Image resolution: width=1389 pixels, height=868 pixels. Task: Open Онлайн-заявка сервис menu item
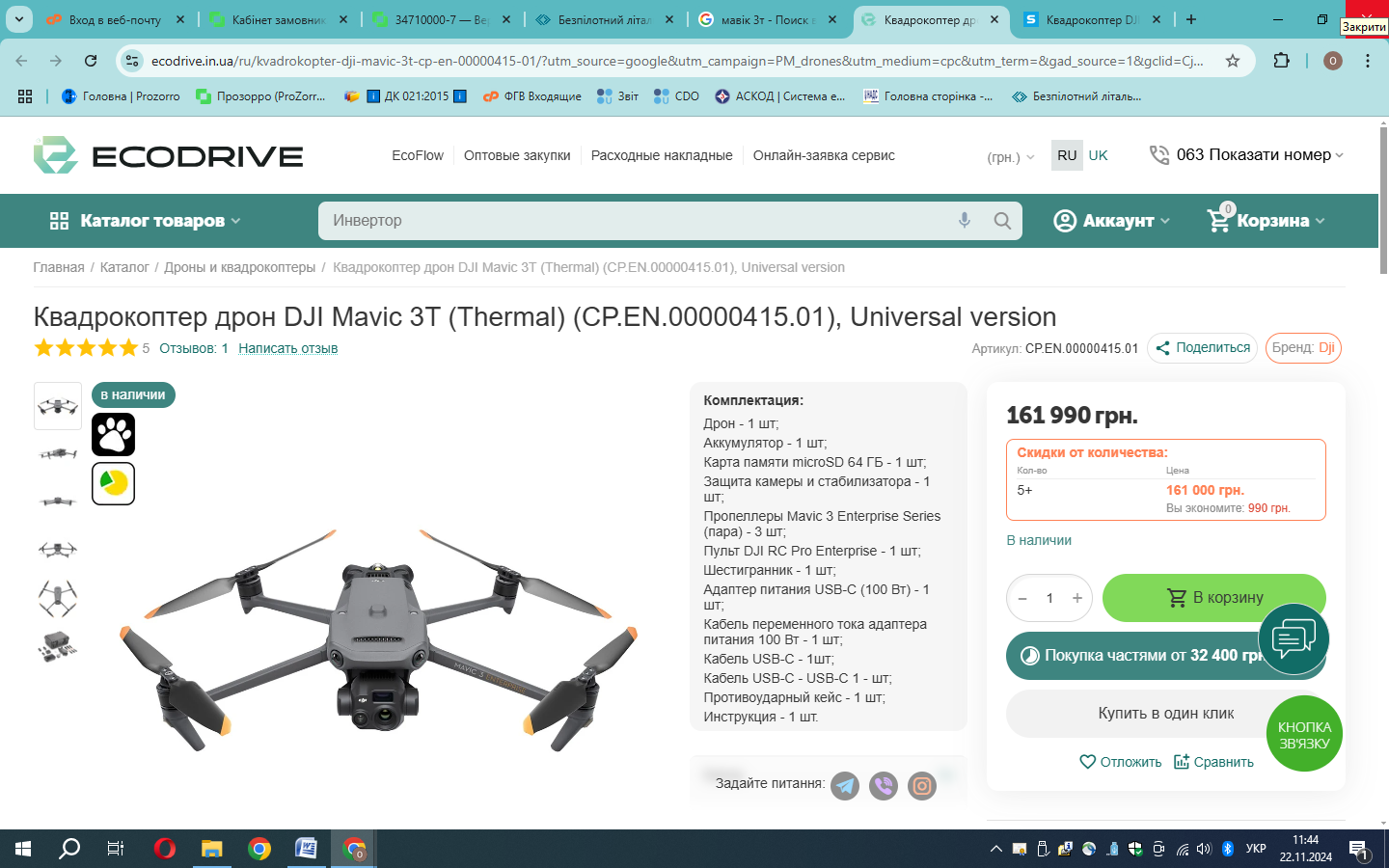pyautogui.click(x=824, y=155)
